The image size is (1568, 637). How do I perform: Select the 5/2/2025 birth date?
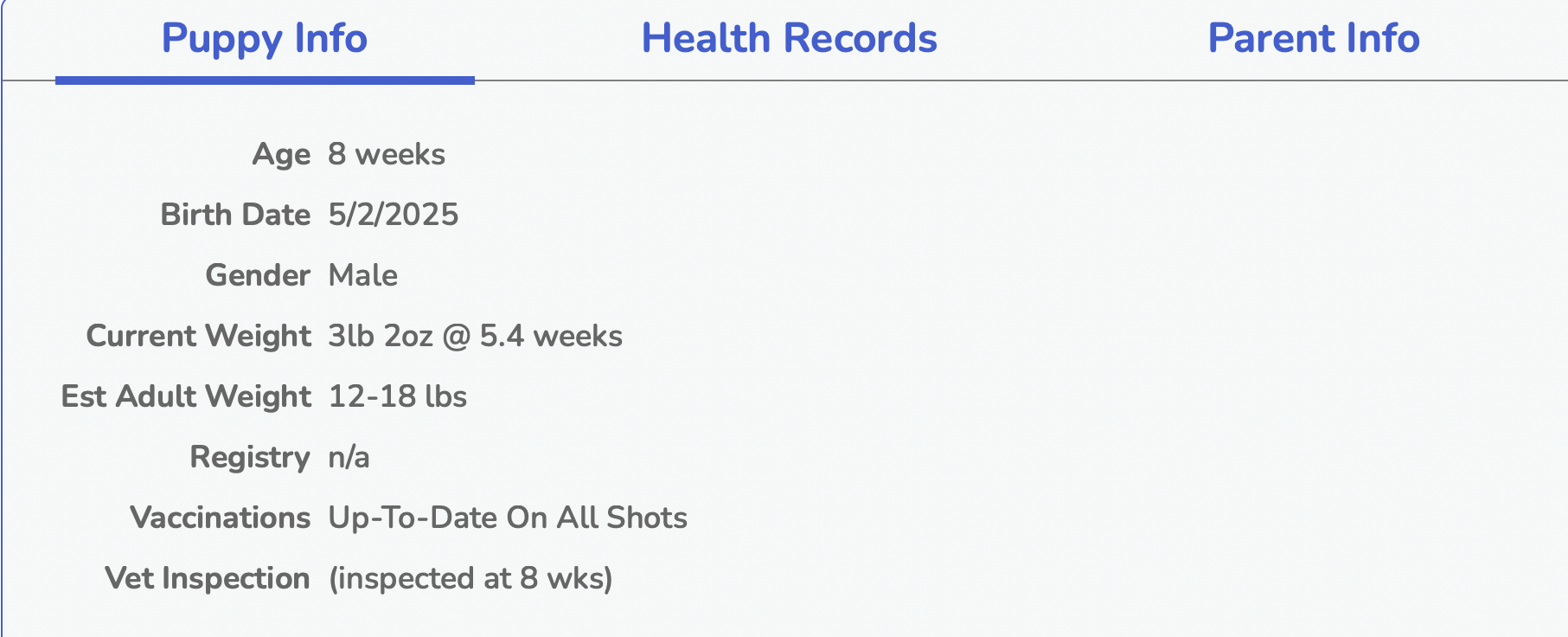click(394, 215)
